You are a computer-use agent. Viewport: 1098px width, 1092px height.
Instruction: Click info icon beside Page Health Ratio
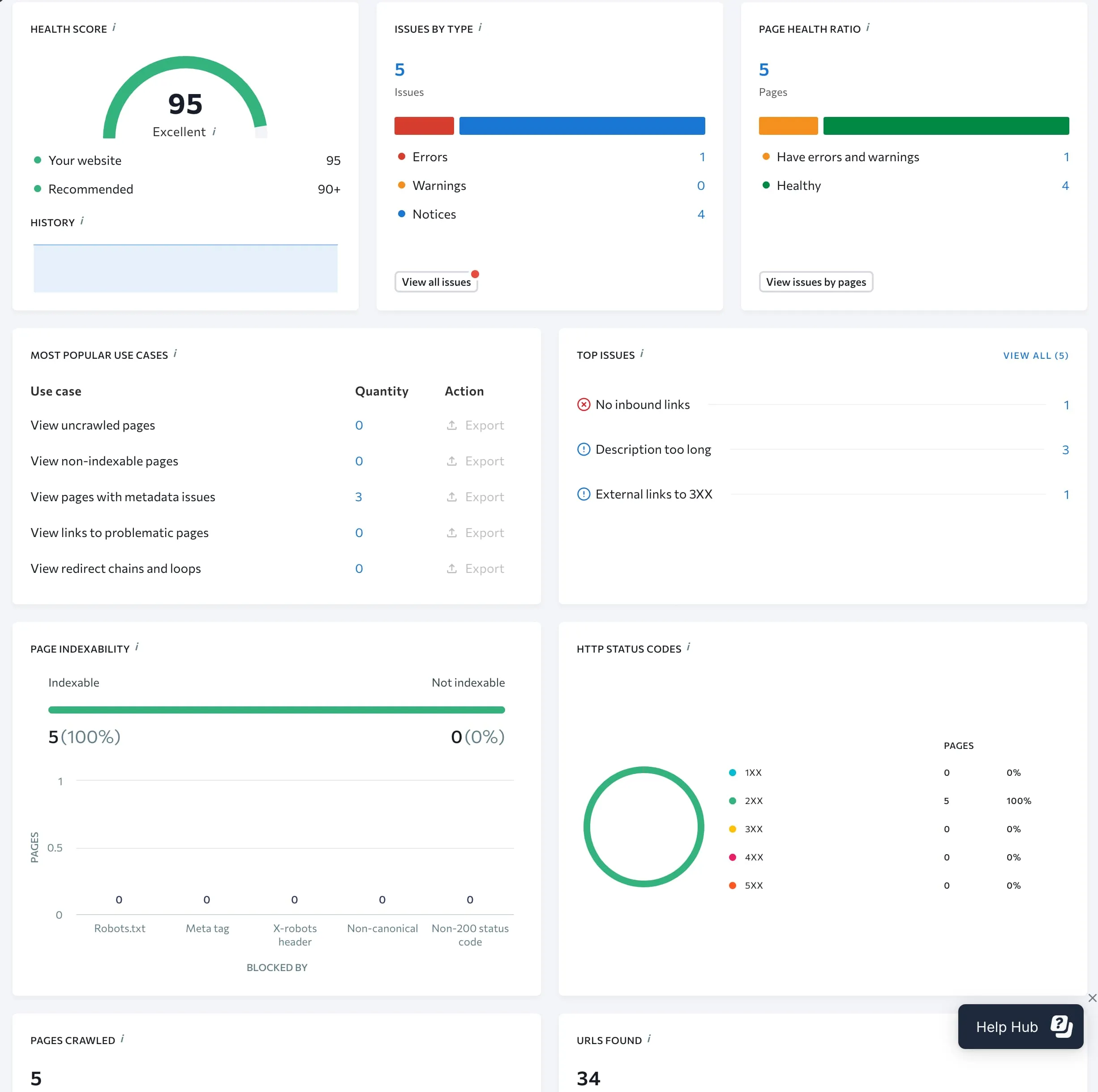point(867,27)
